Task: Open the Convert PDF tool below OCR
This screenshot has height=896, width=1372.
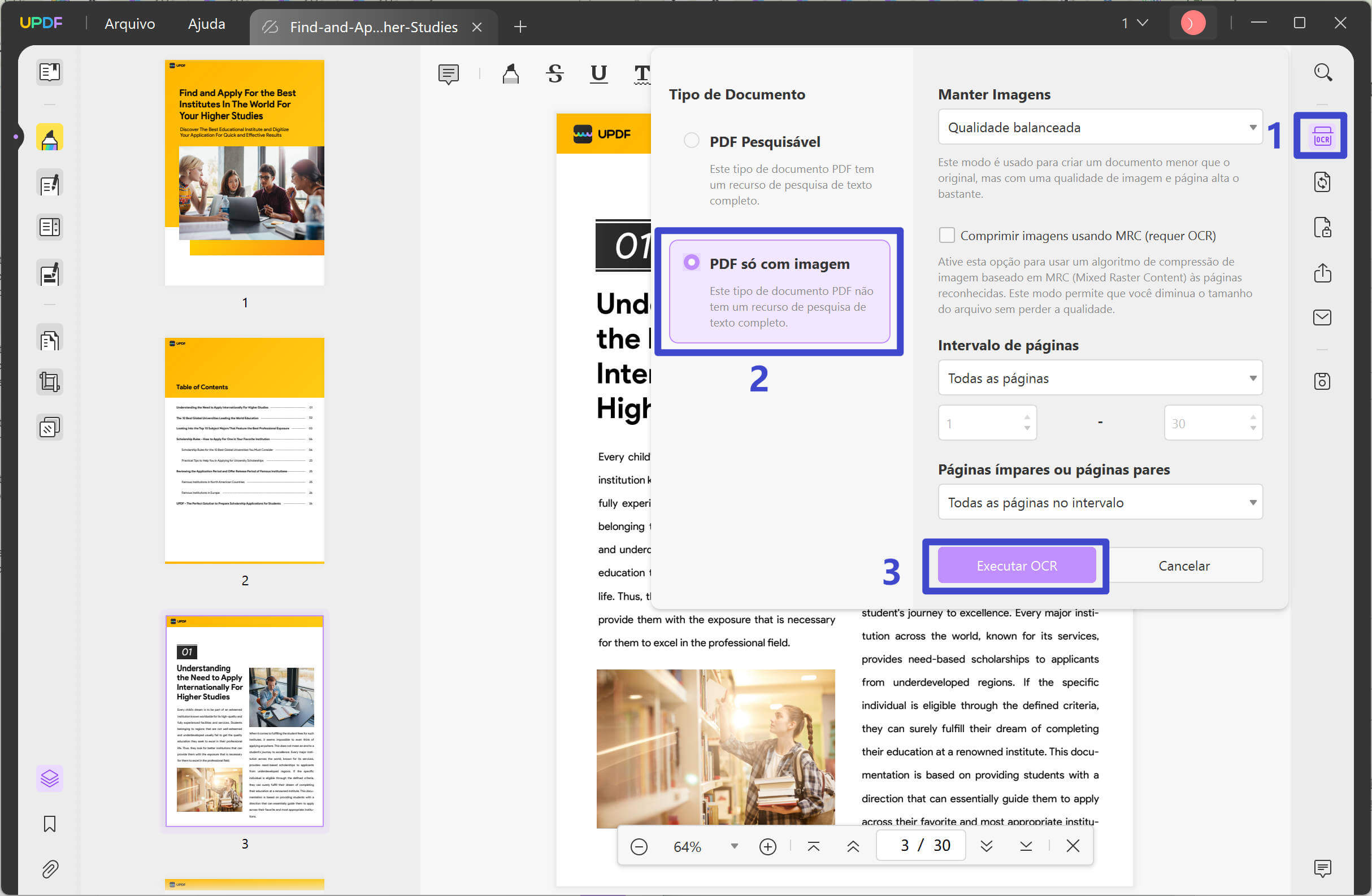Action: pyautogui.click(x=1322, y=182)
